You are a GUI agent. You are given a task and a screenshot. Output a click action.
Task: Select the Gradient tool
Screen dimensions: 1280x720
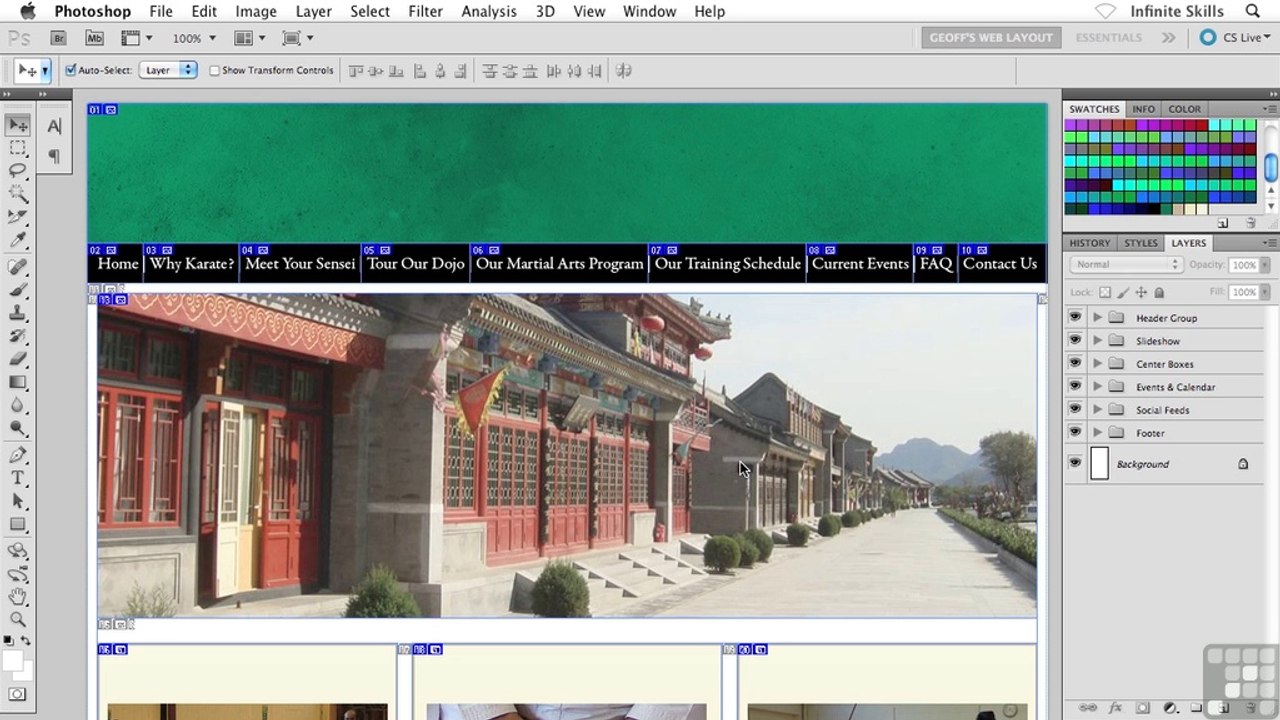(18, 382)
